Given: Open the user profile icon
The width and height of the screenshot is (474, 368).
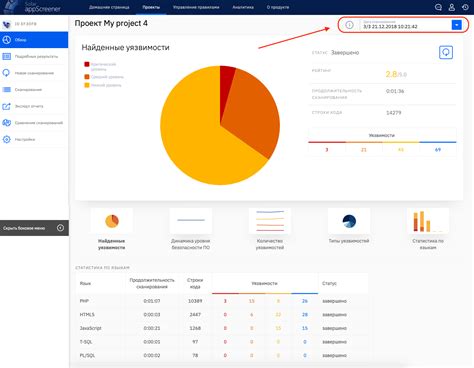Looking at the screenshot, I should [452, 7].
